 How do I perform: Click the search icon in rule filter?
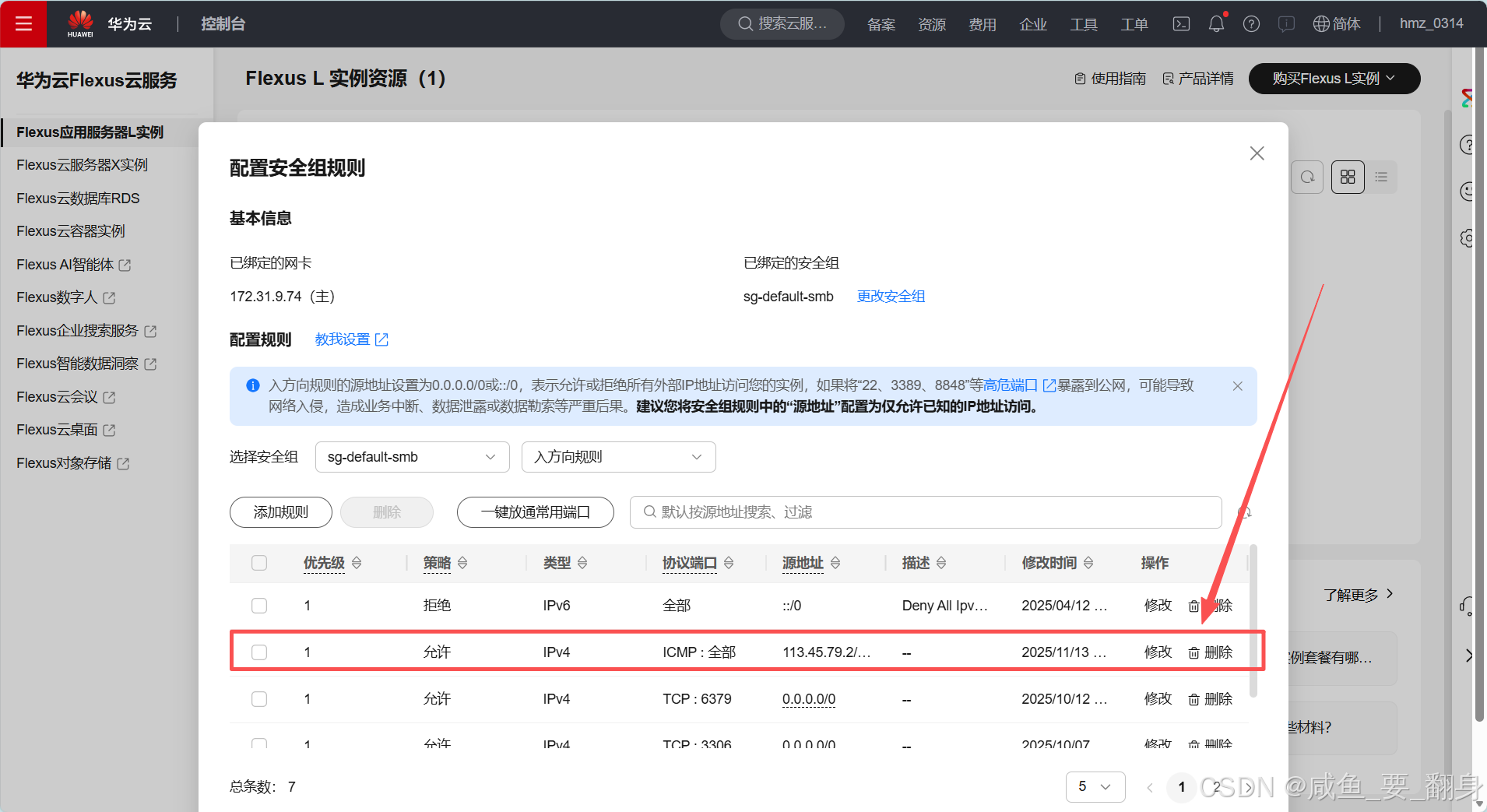(x=649, y=511)
